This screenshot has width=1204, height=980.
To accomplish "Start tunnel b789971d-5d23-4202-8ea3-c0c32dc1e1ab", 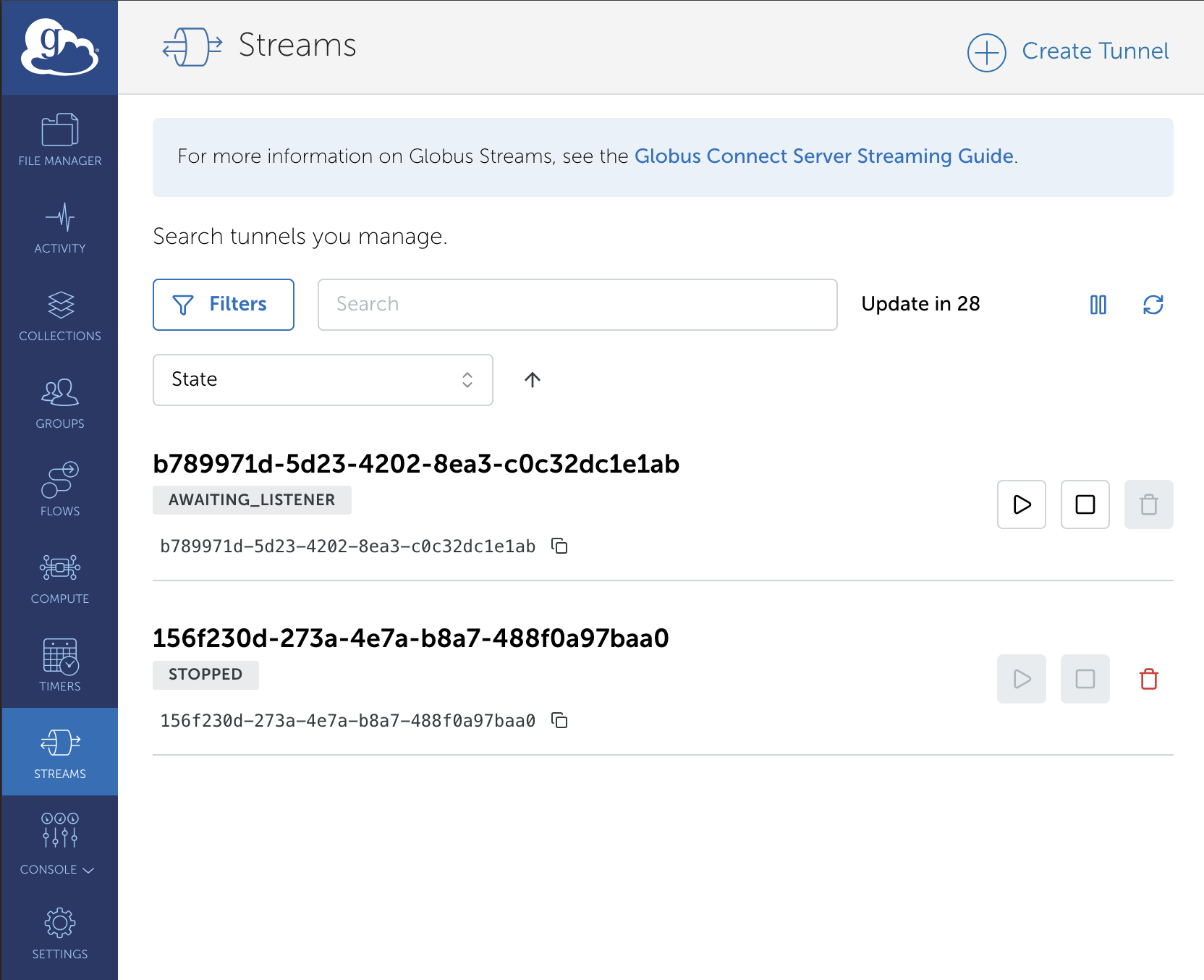I will (1022, 504).
